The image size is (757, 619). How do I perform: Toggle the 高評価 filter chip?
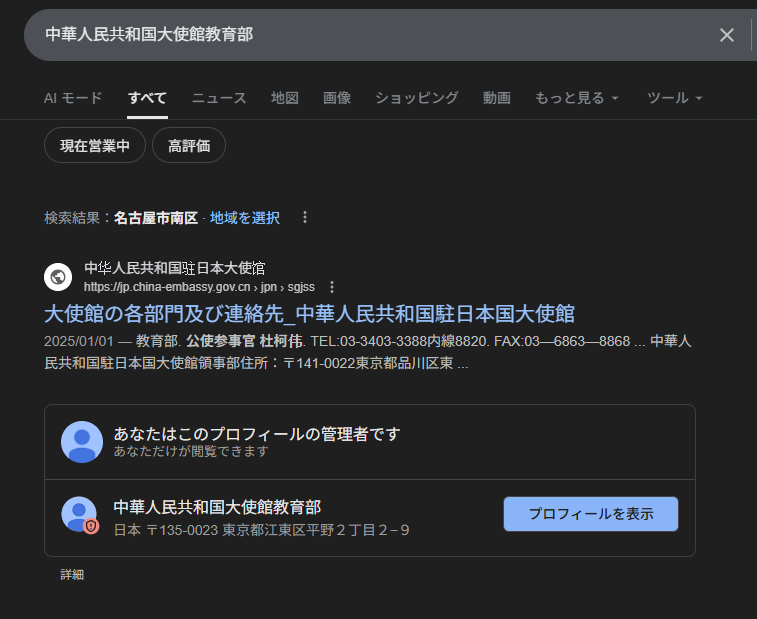[x=189, y=146]
